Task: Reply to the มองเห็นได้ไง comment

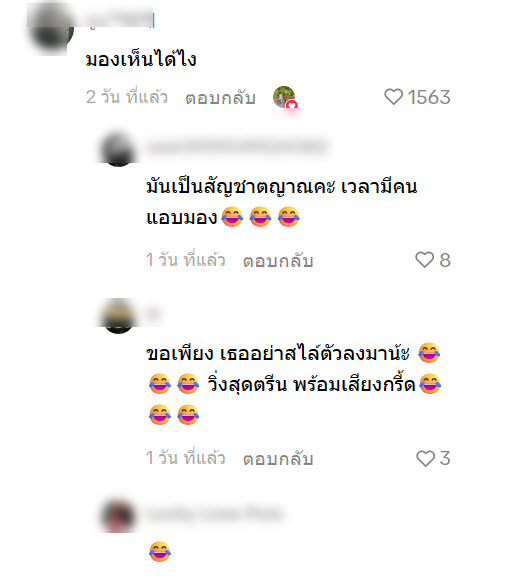Action: pyautogui.click(x=220, y=97)
